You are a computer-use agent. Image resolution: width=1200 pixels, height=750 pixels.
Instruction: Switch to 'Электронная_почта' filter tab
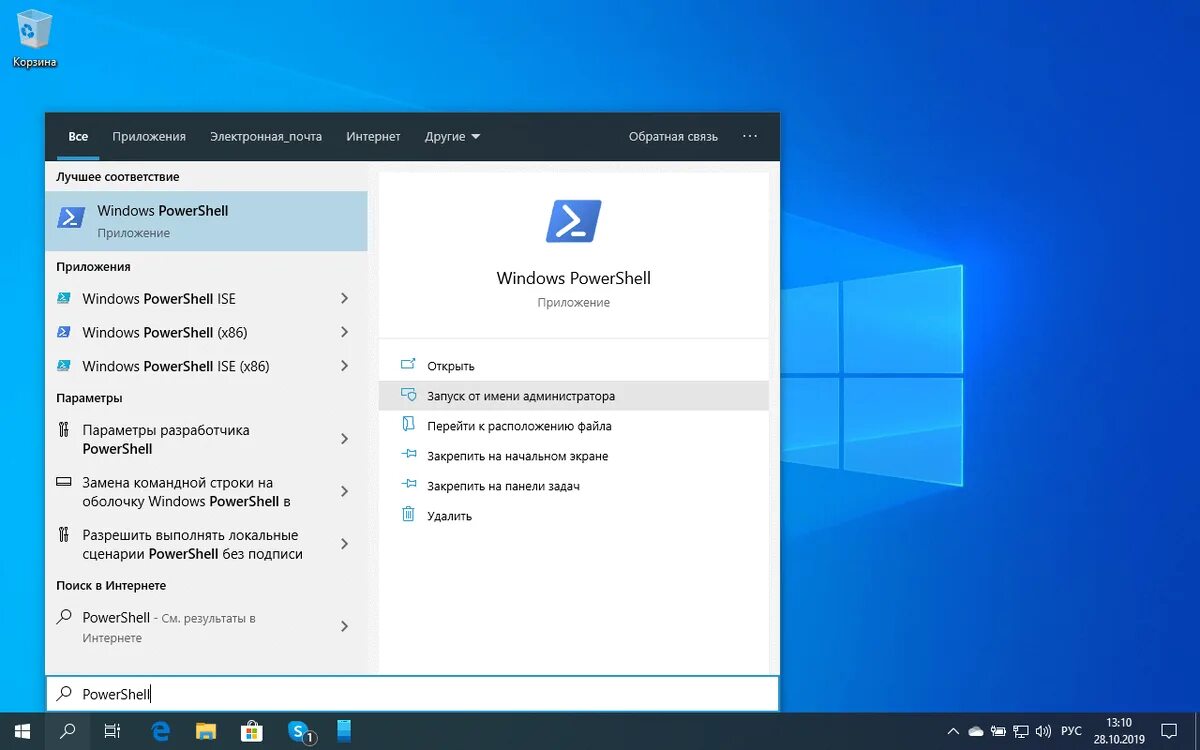[266, 136]
